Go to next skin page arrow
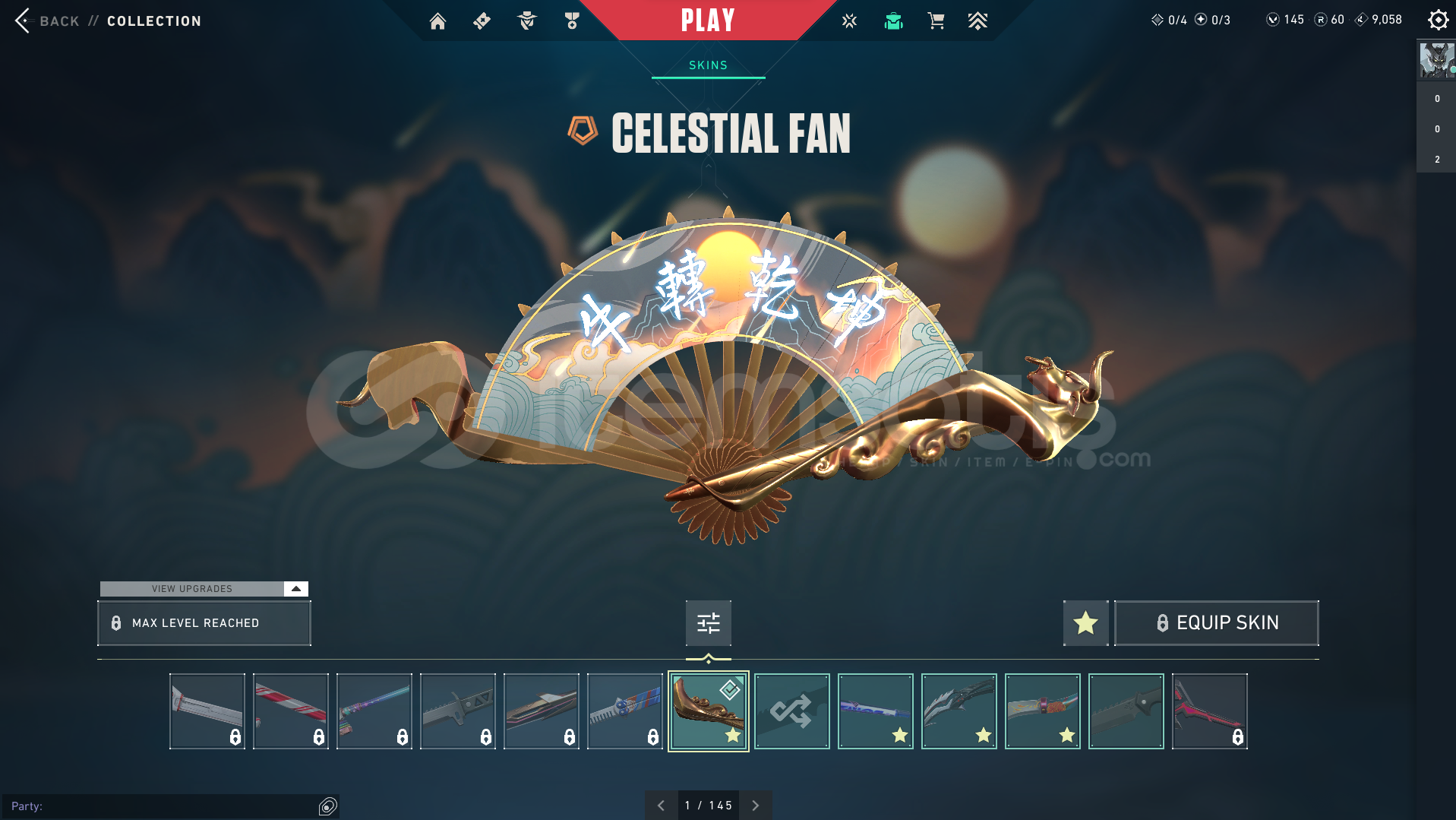The image size is (1456, 820). [x=755, y=806]
